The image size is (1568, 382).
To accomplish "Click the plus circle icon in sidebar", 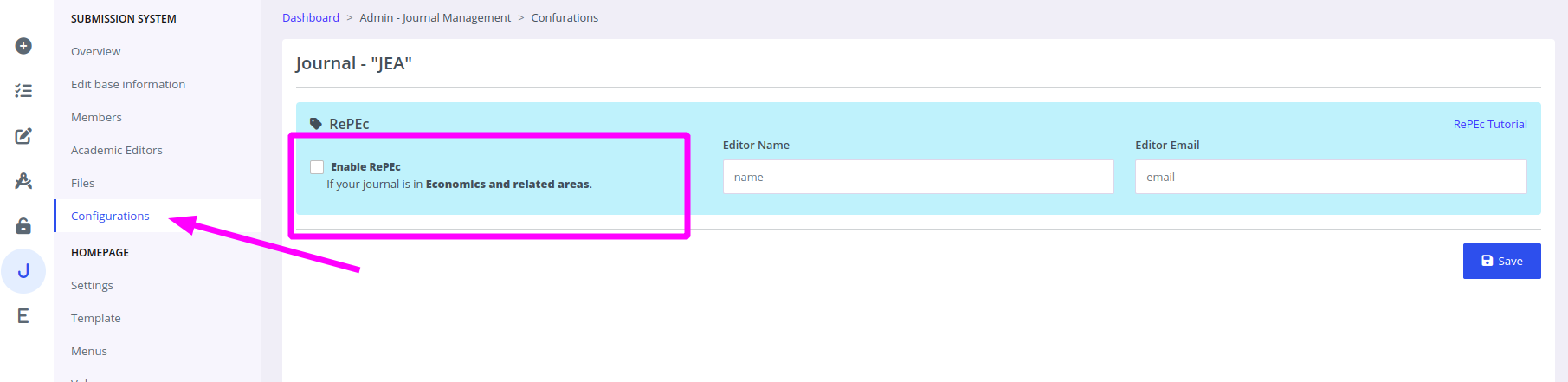I will (23, 46).
